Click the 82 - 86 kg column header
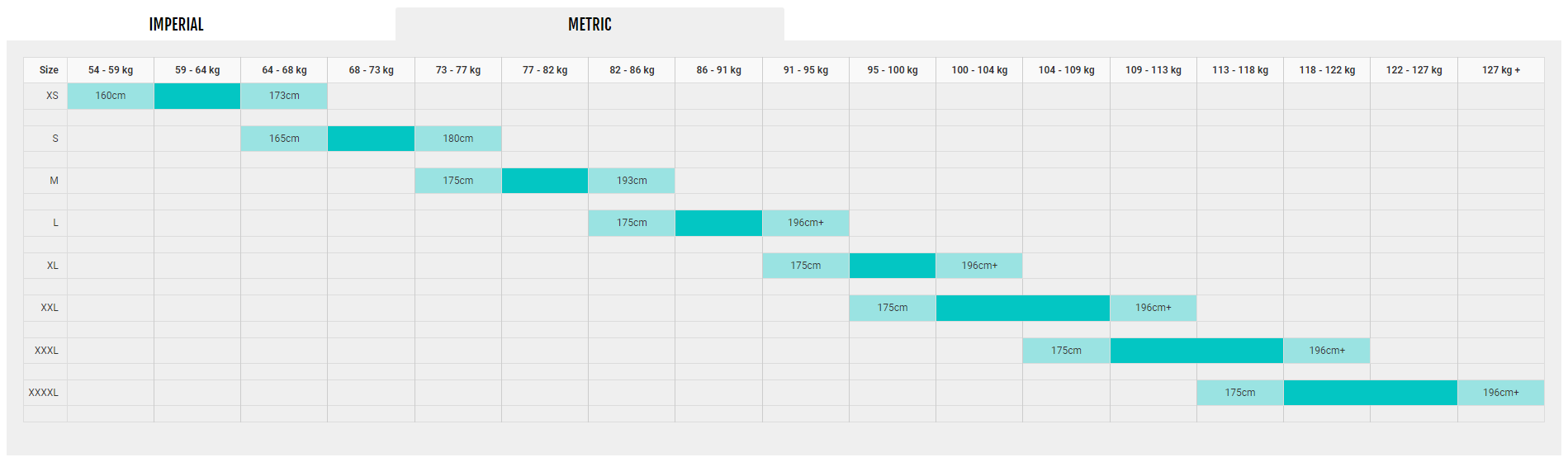The image size is (1568, 462). (x=632, y=70)
